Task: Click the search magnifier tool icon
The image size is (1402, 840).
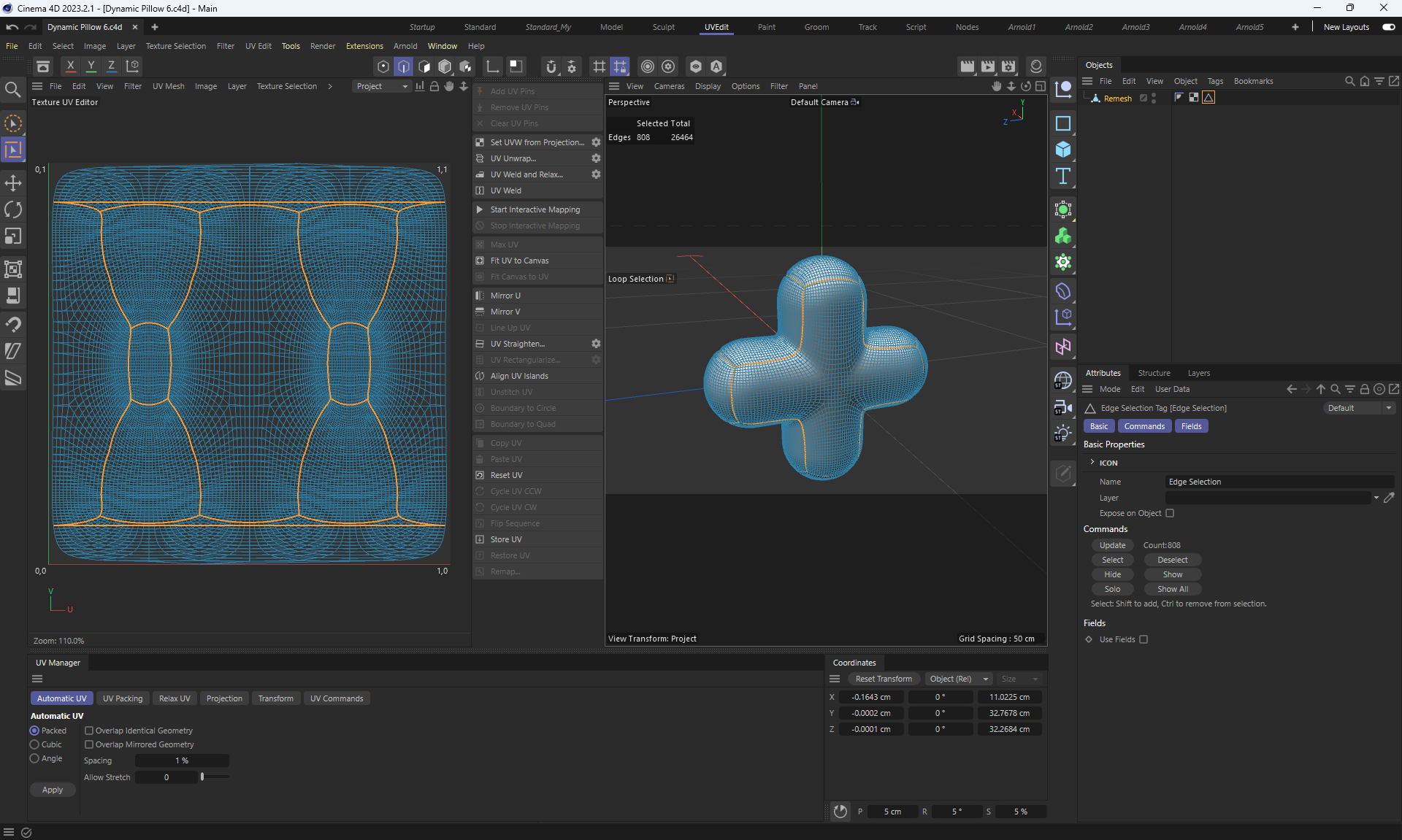Action: [x=12, y=90]
